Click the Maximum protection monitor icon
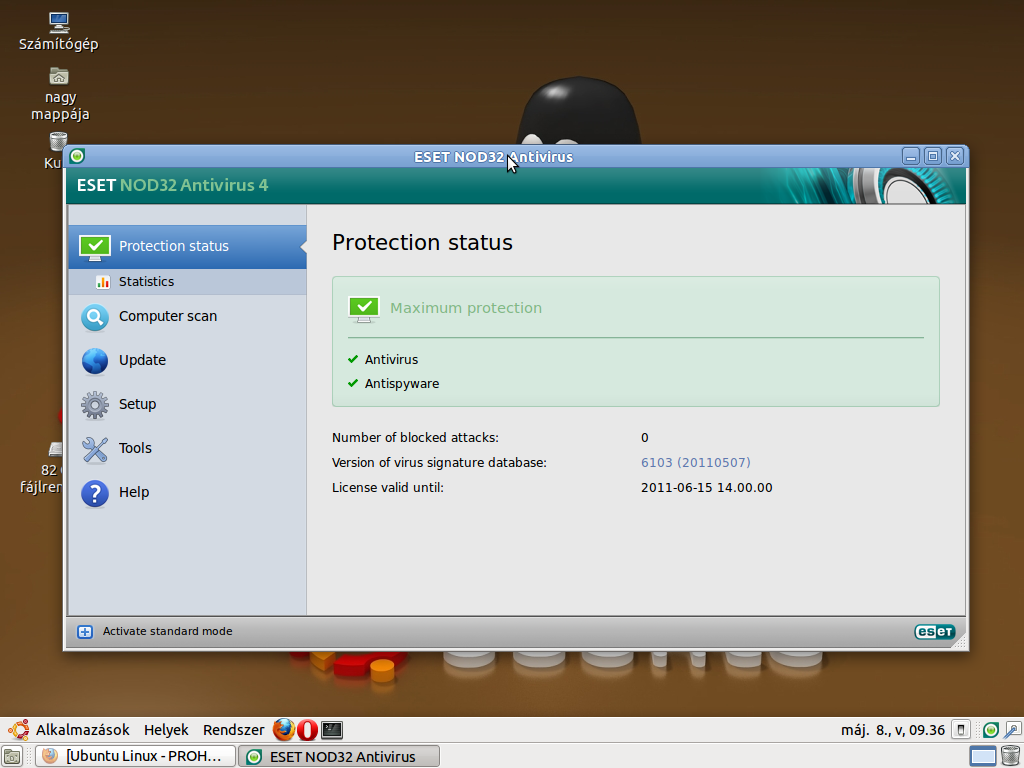The width and height of the screenshot is (1024, 768). (x=364, y=309)
